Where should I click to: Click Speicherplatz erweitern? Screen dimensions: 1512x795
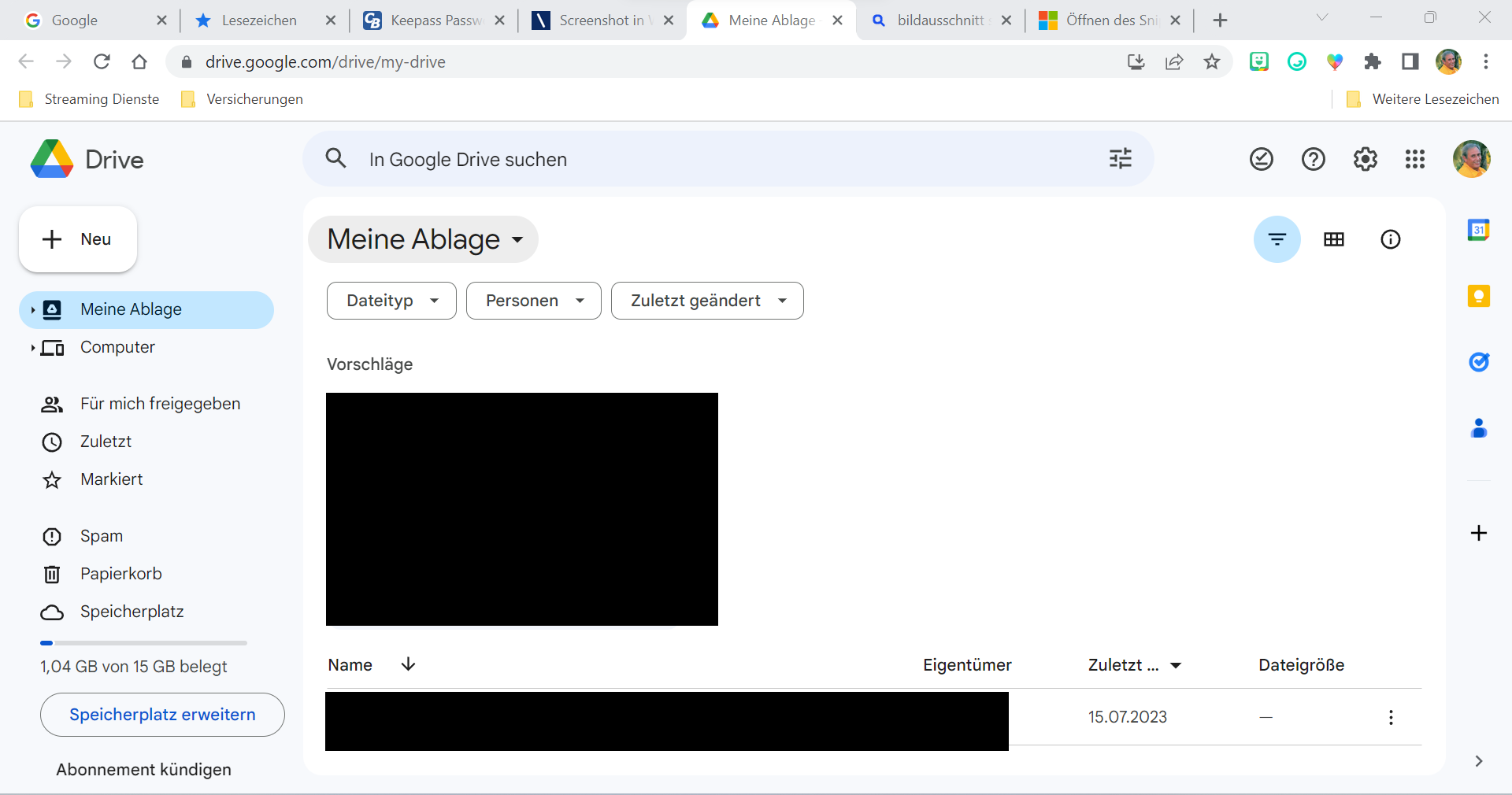[x=161, y=715]
